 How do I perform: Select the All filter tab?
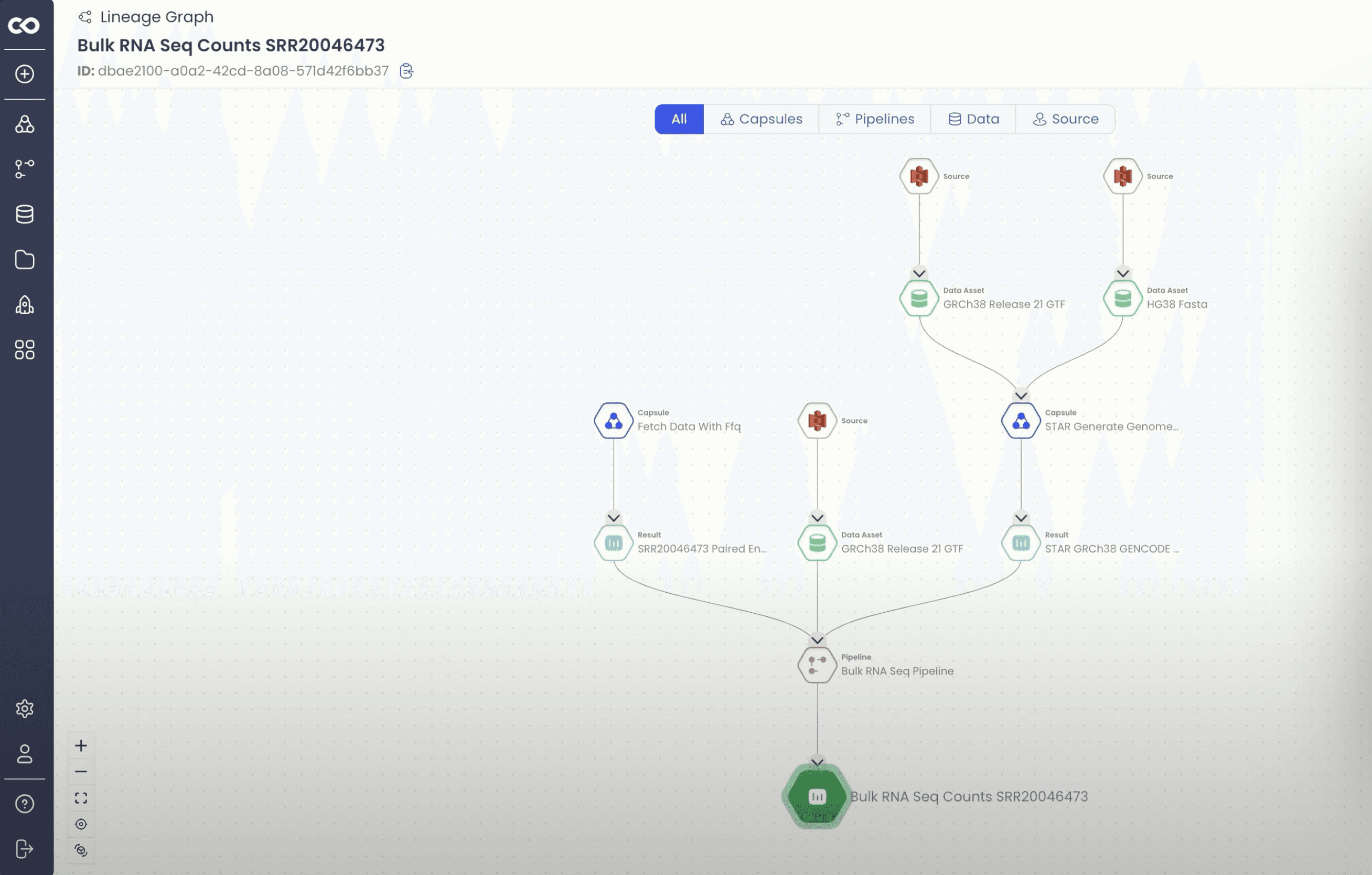679,119
